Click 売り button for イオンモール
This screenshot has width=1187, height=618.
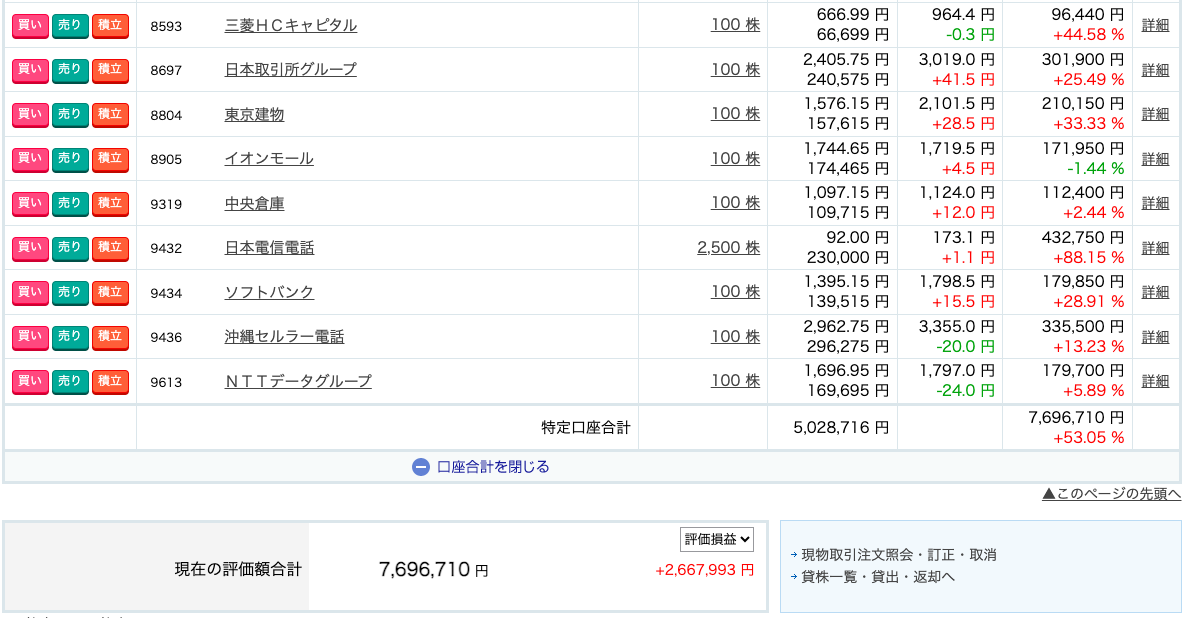[x=70, y=159]
